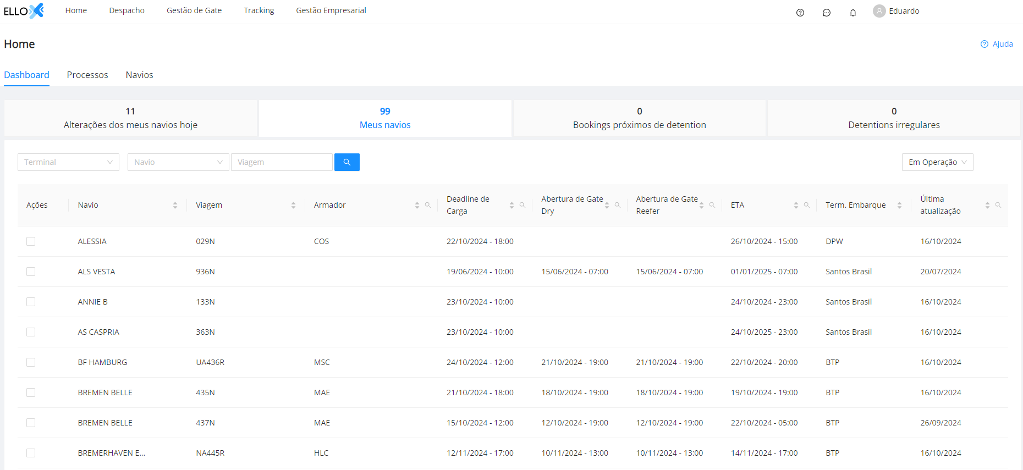Tick the checkbox for ANNIE B
This screenshot has width=1023, height=470.
tap(30, 302)
